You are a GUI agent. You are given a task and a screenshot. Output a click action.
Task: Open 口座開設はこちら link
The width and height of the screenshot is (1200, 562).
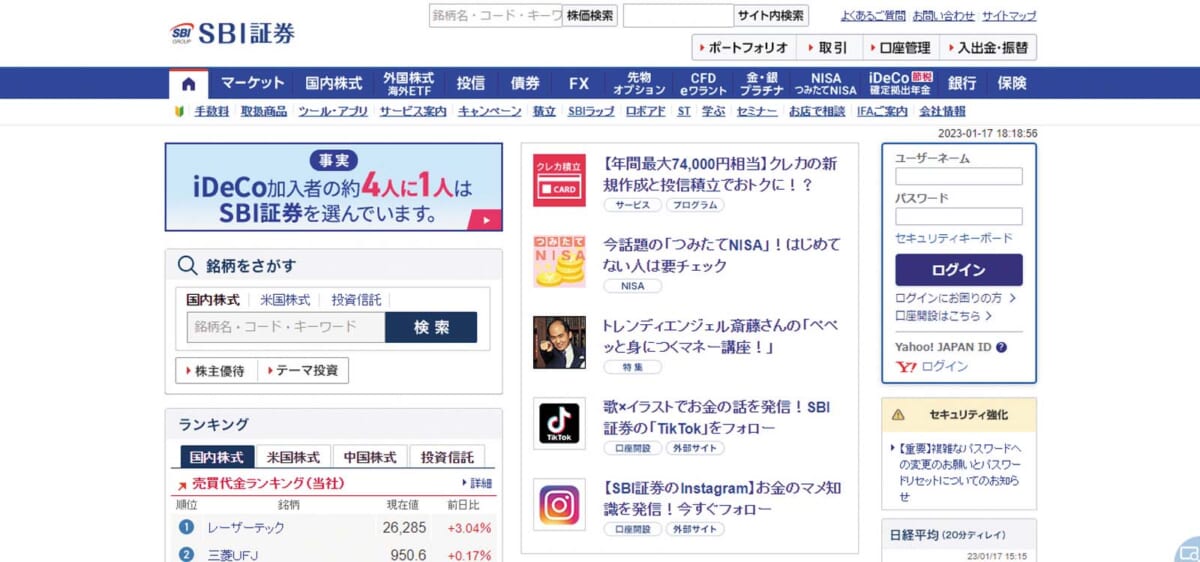pos(943,315)
